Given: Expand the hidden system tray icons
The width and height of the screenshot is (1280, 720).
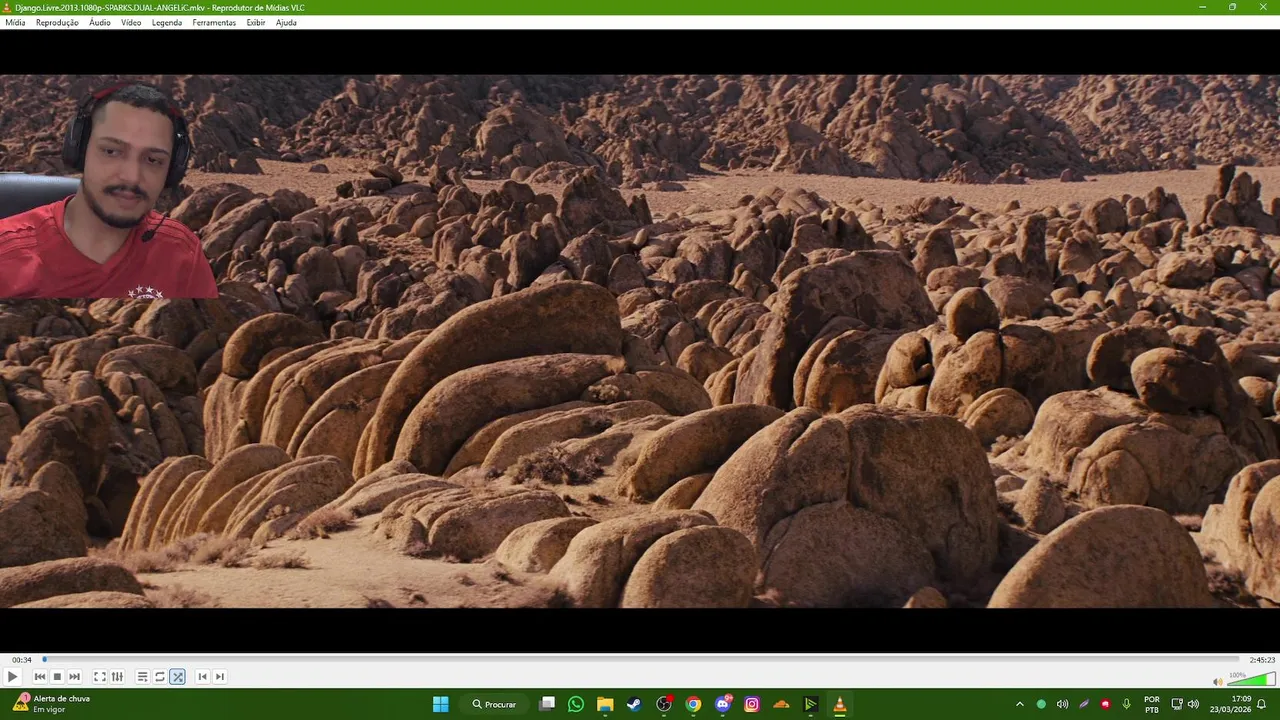Looking at the screenshot, I should [1019, 704].
